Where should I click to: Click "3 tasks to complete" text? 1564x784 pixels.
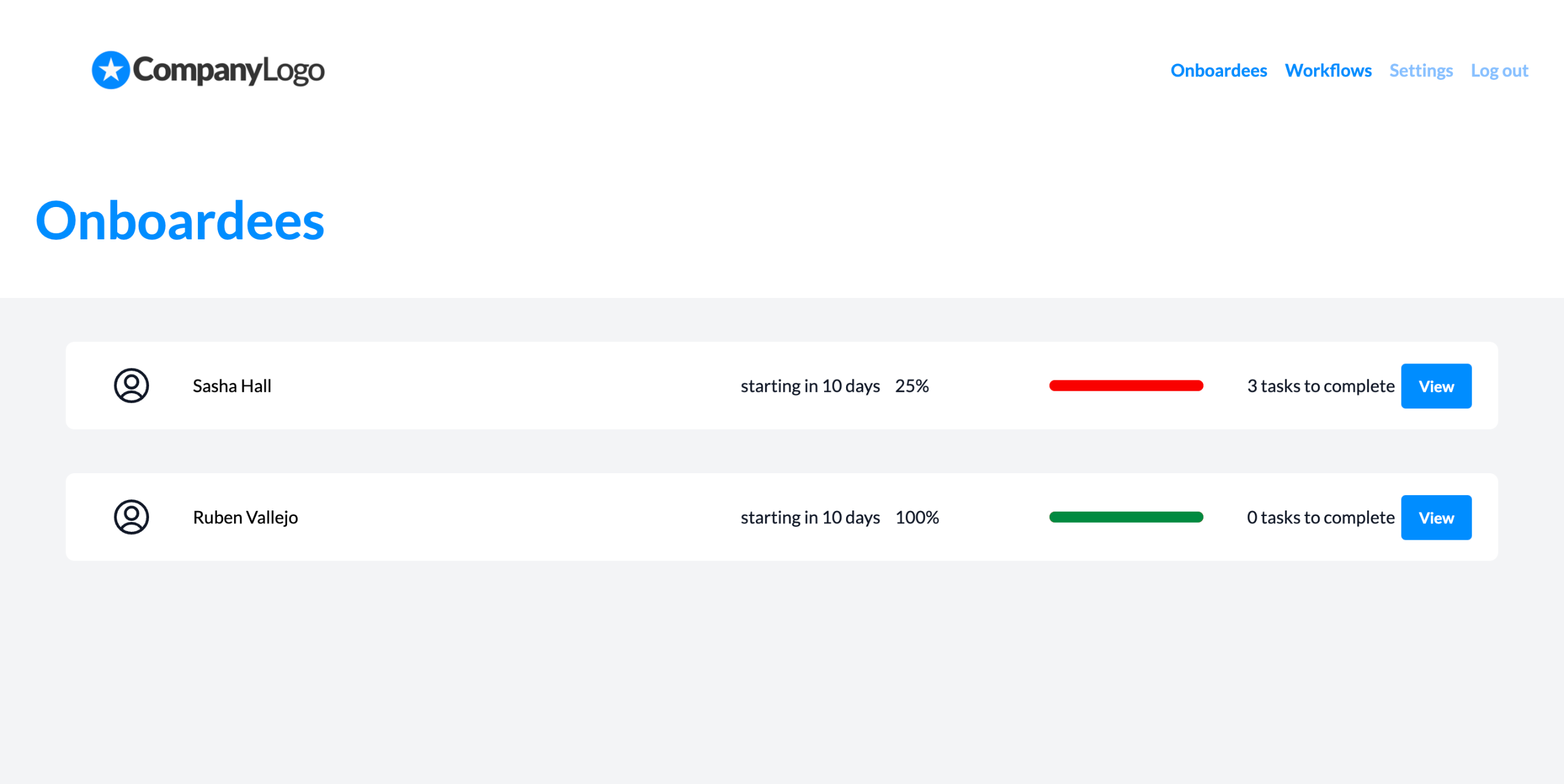tap(1320, 386)
